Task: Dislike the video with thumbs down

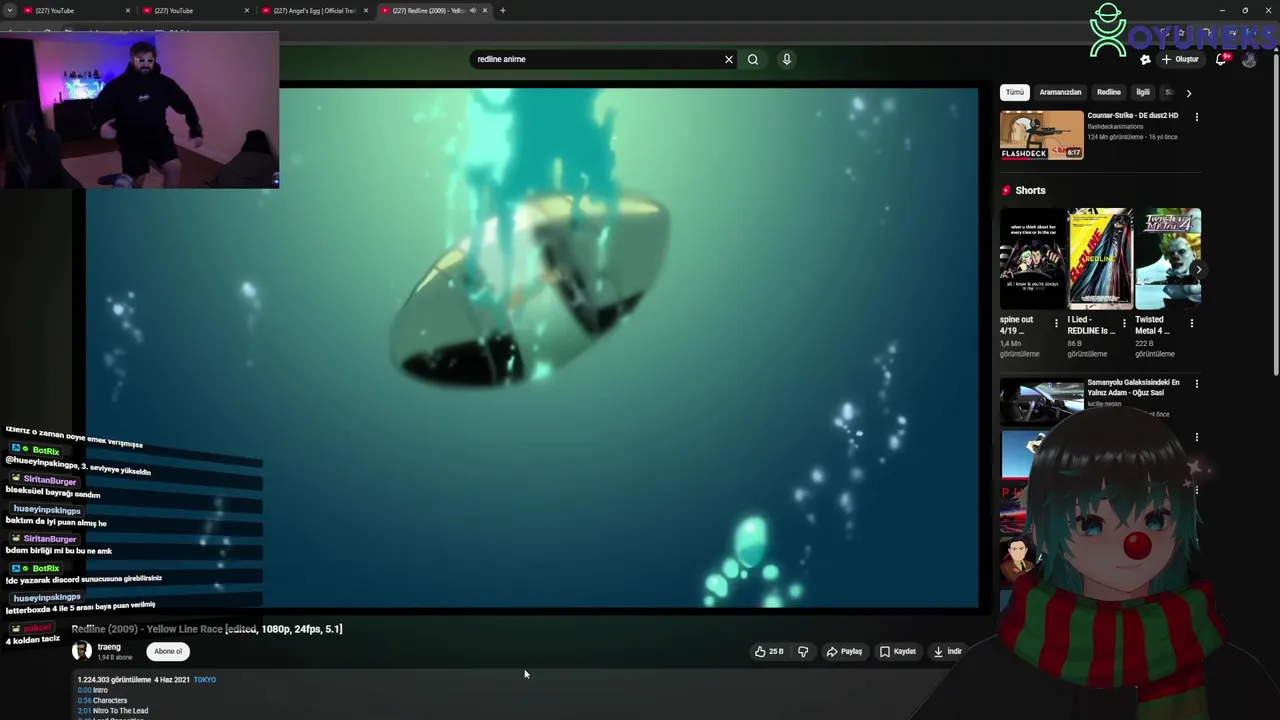Action: point(802,652)
